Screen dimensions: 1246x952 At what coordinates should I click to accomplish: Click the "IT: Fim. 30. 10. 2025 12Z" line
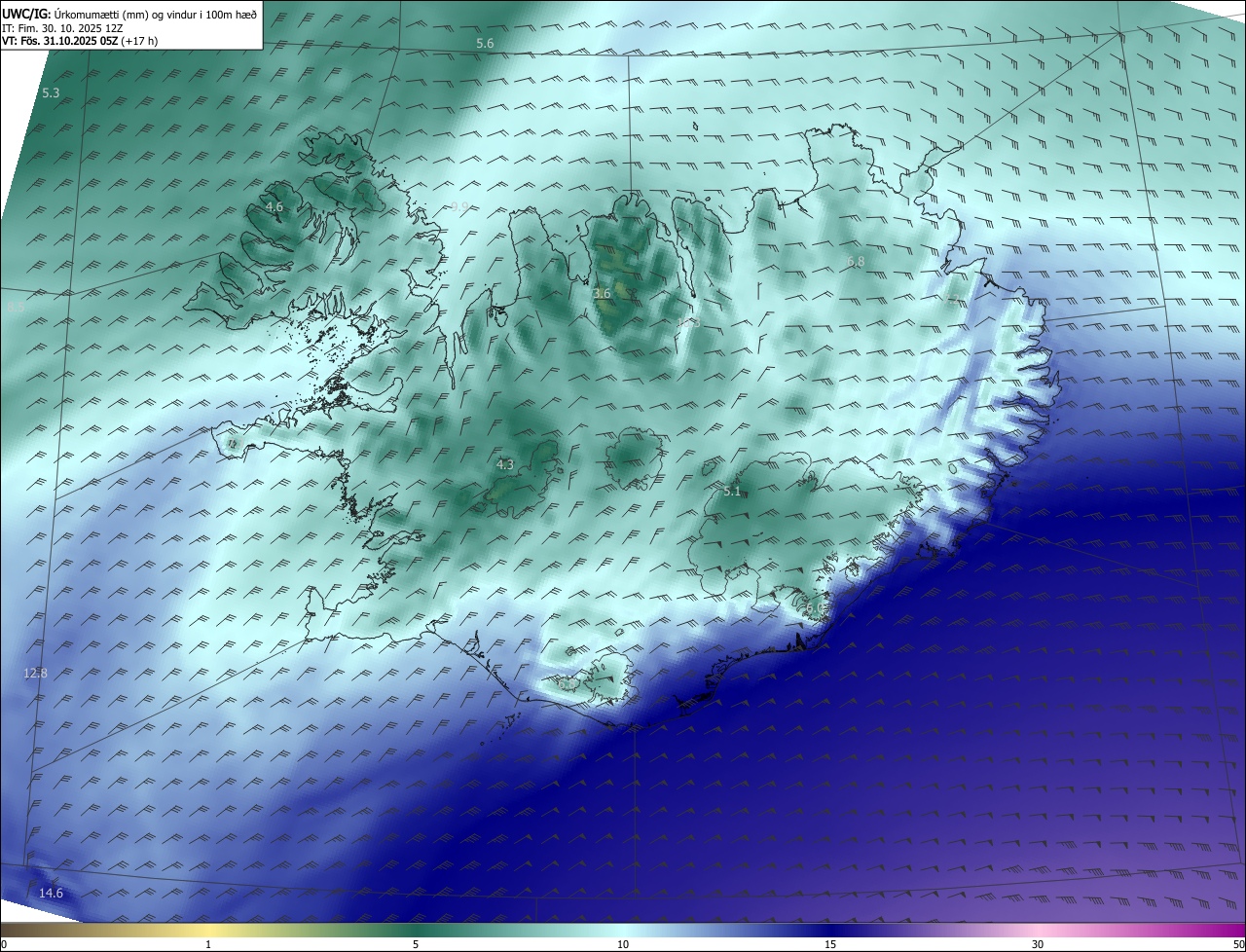(61, 28)
